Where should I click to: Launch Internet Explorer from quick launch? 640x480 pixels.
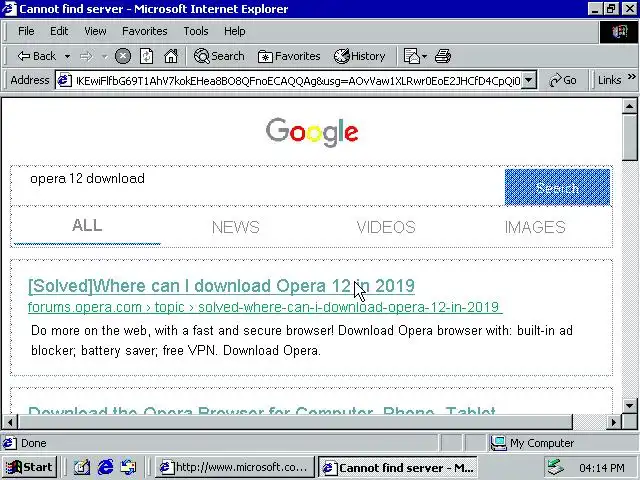click(x=105, y=467)
